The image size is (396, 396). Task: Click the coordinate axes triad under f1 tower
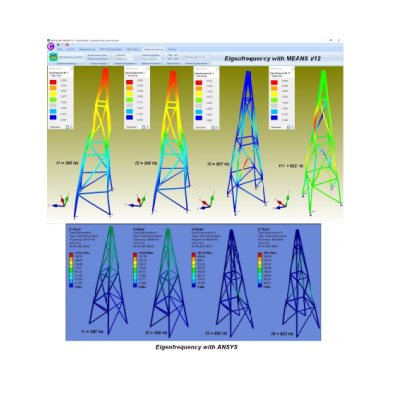61,201
